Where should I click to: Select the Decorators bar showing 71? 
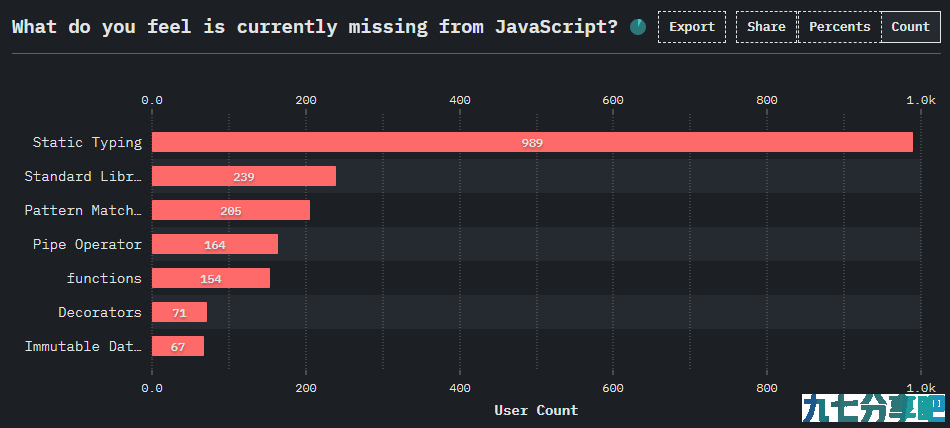pos(179,312)
